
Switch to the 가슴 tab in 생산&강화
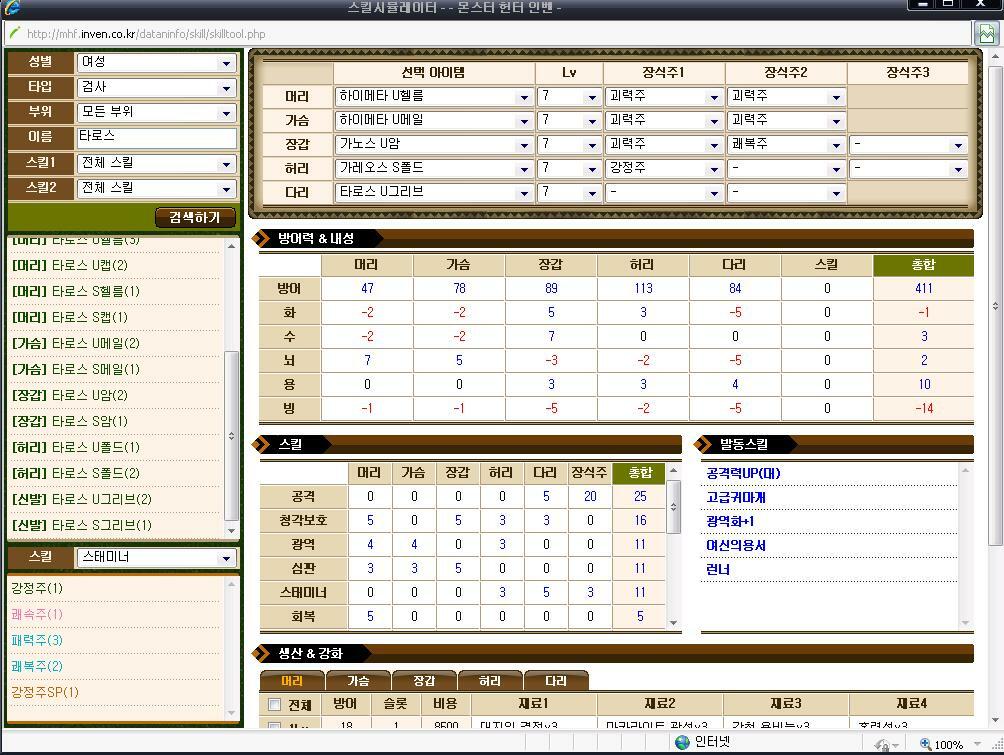tap(357, 679)
